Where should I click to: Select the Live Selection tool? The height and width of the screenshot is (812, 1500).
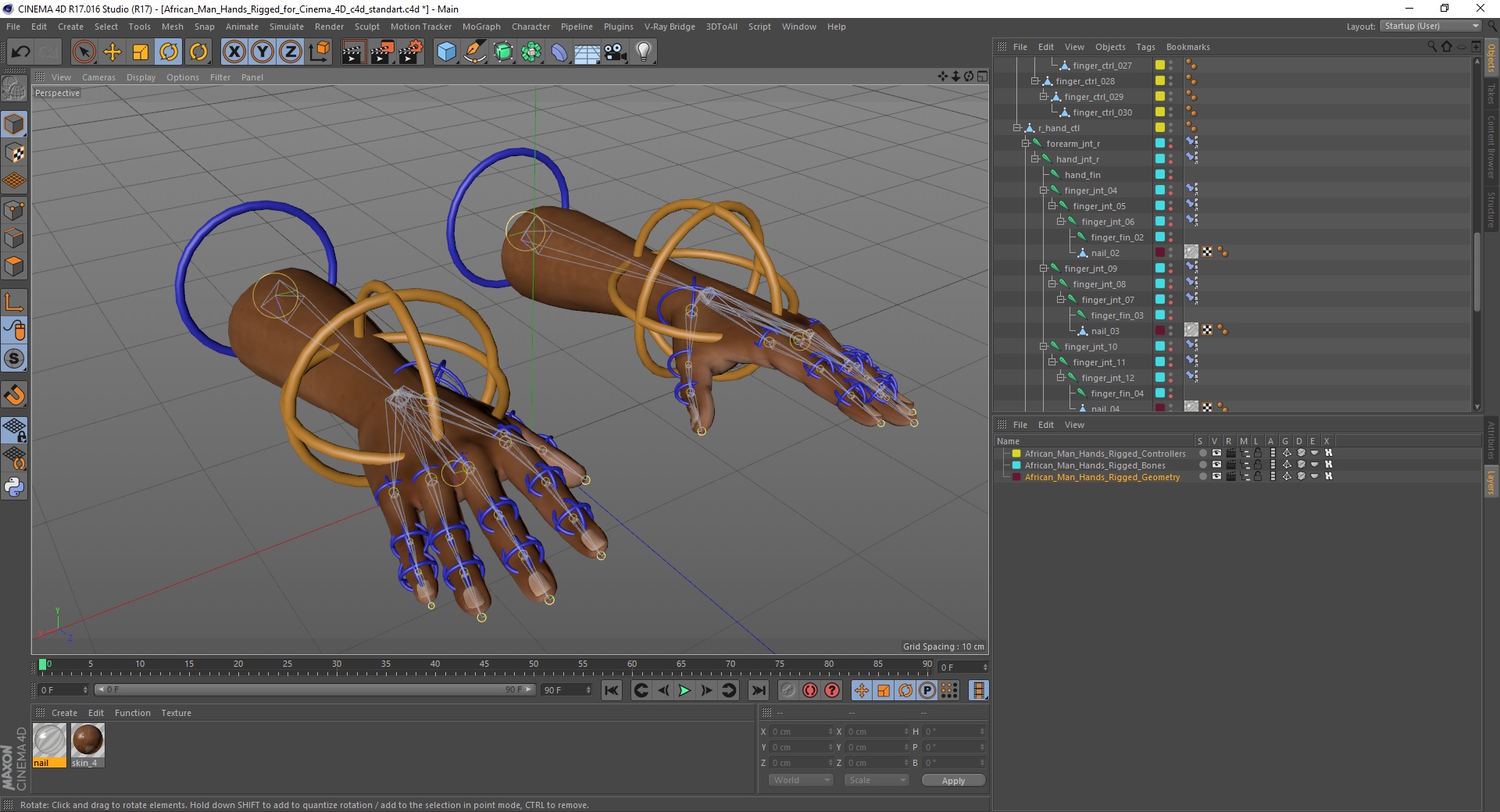tap(84, 52)
